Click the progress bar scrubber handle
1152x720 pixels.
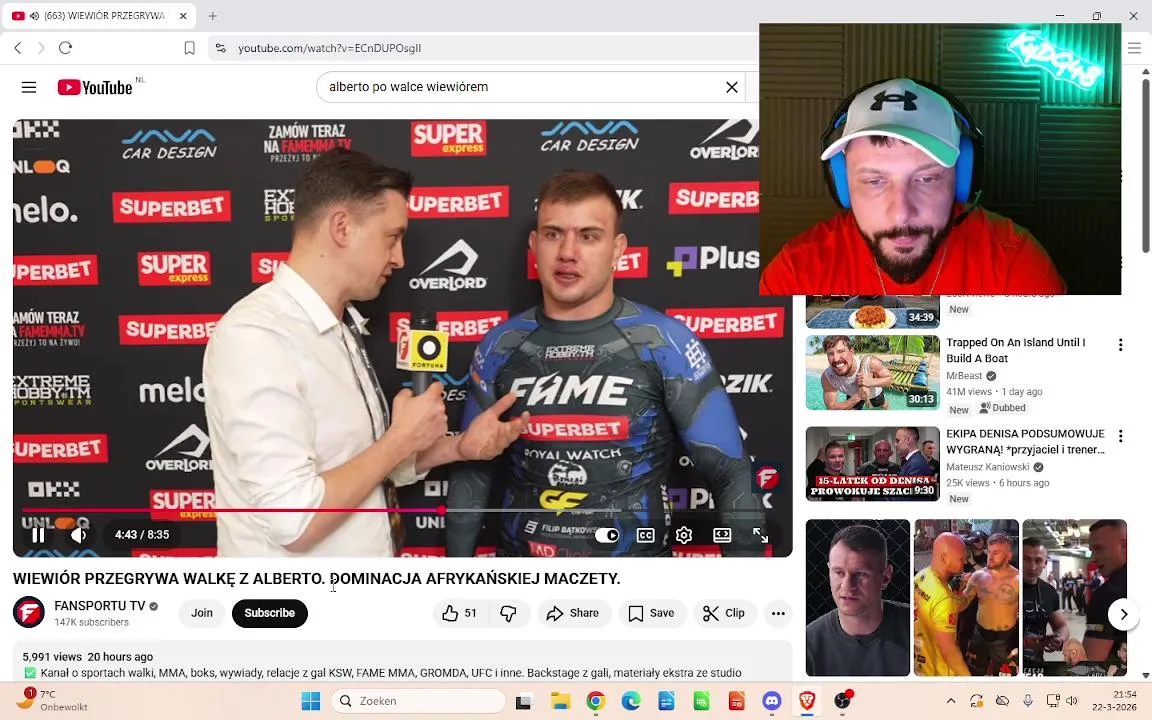pos(442,510)
